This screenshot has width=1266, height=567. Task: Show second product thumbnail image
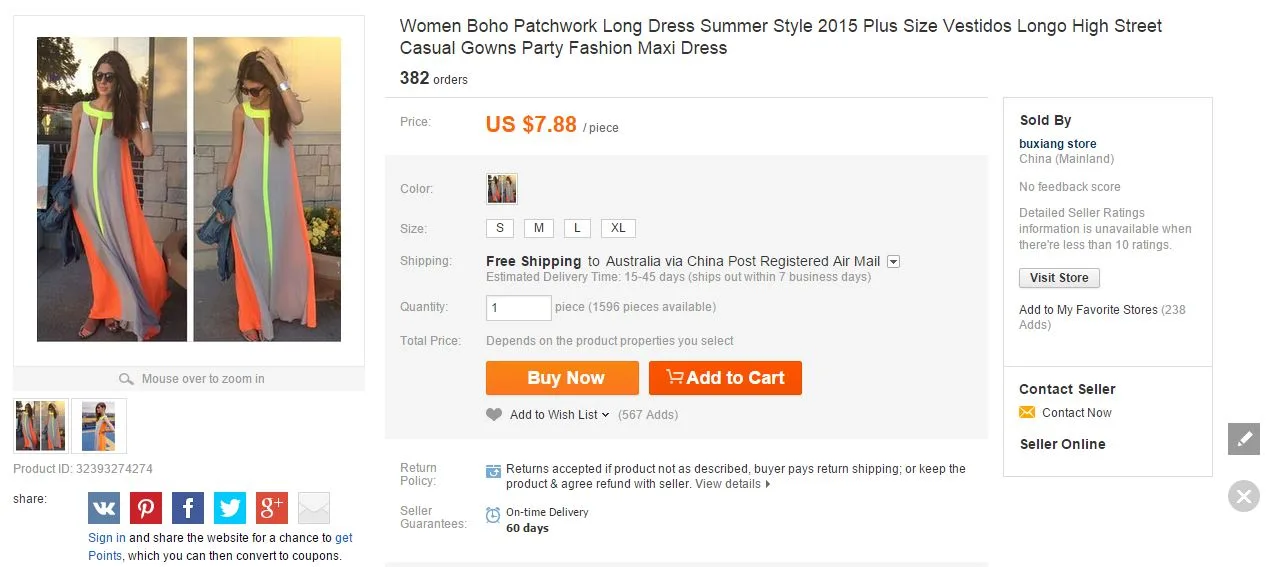(99, 426)
